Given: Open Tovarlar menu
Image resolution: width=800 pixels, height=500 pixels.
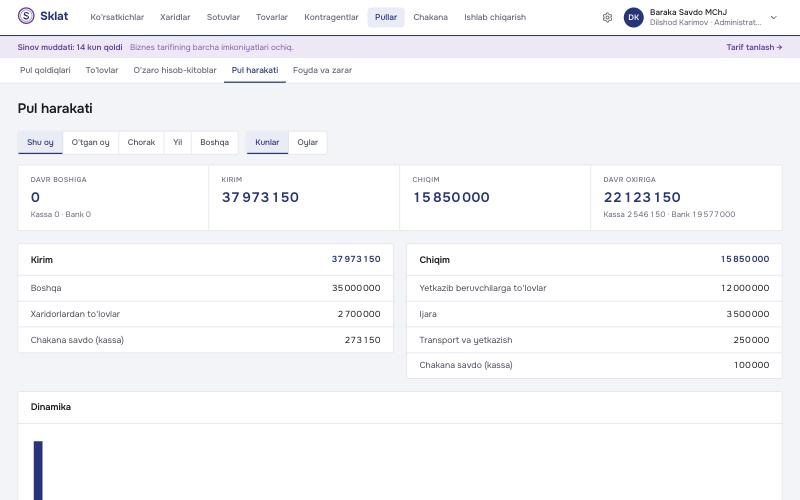Looking at the screenshot, I should click(x=272, y=17).
